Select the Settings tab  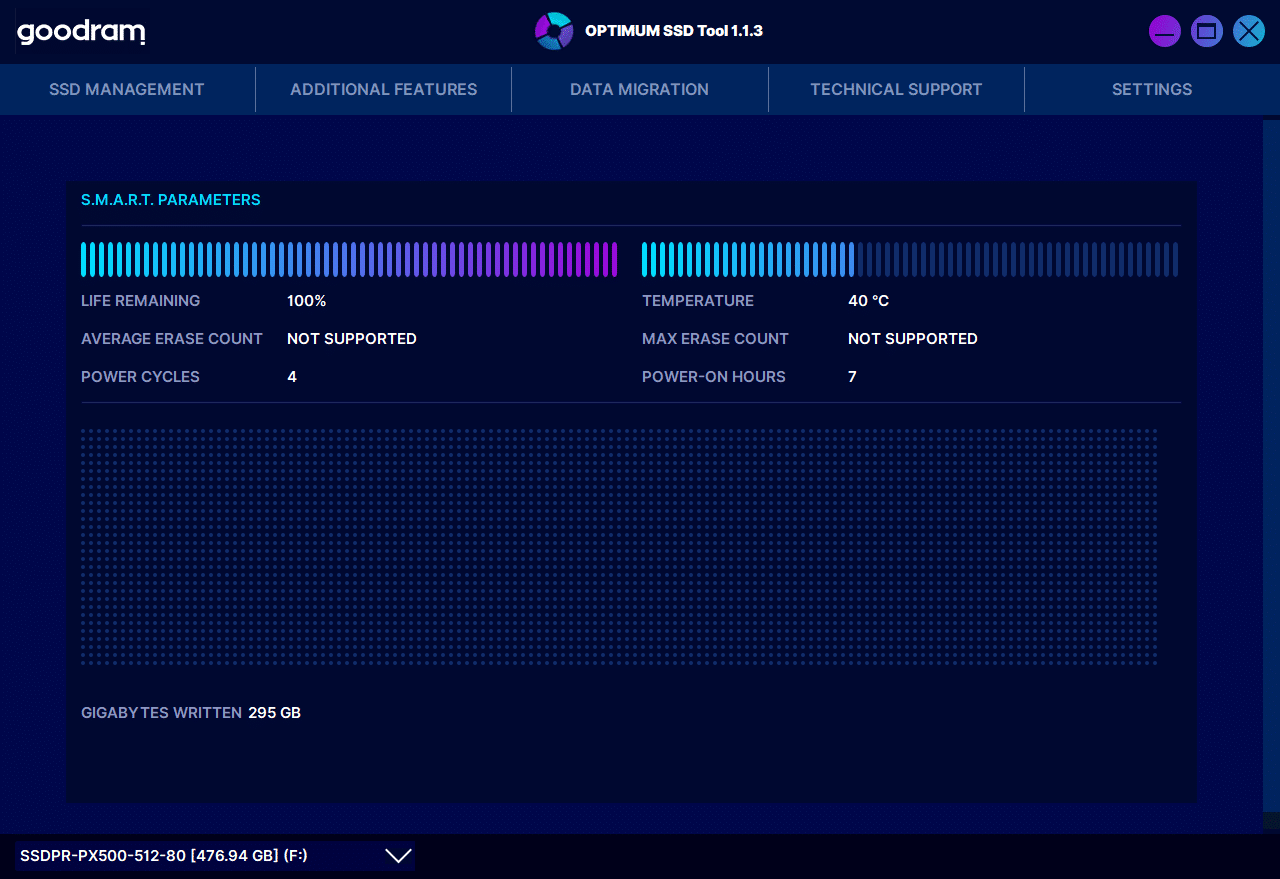pyautogui.click(x=1152, y=90)
